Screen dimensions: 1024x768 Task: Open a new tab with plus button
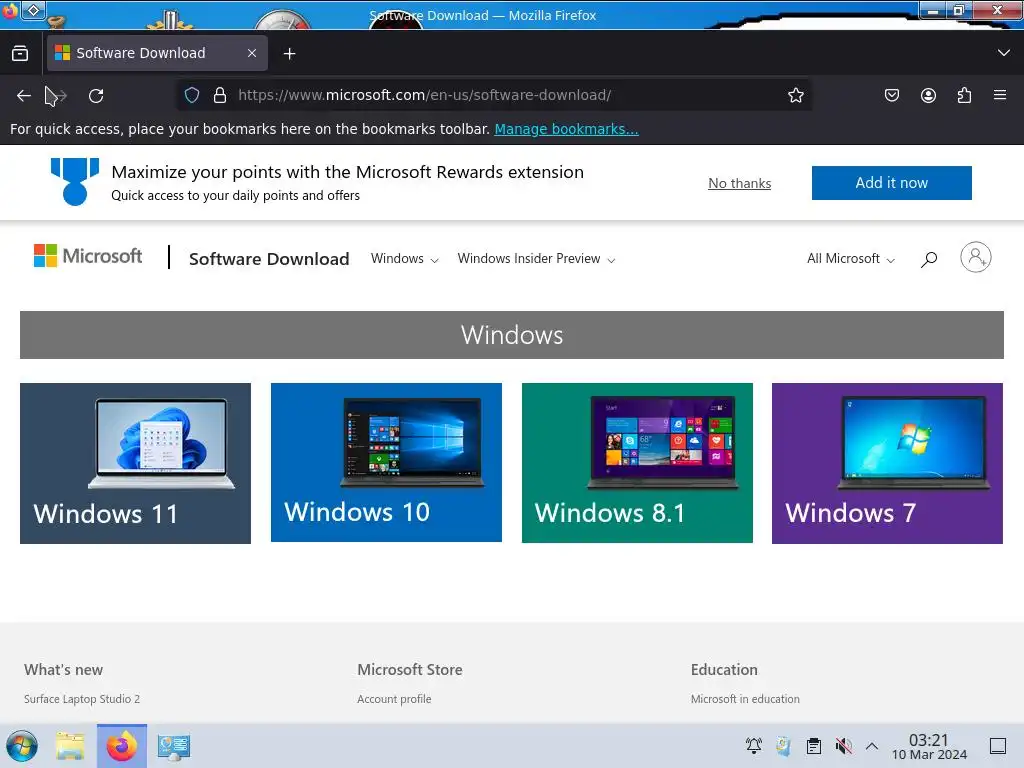click(x=289, y=54)
